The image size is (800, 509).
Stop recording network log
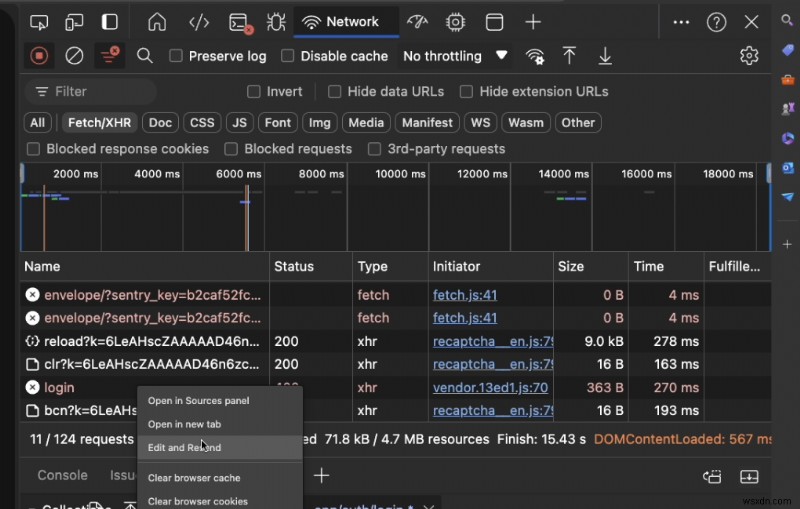coord(39,56)
